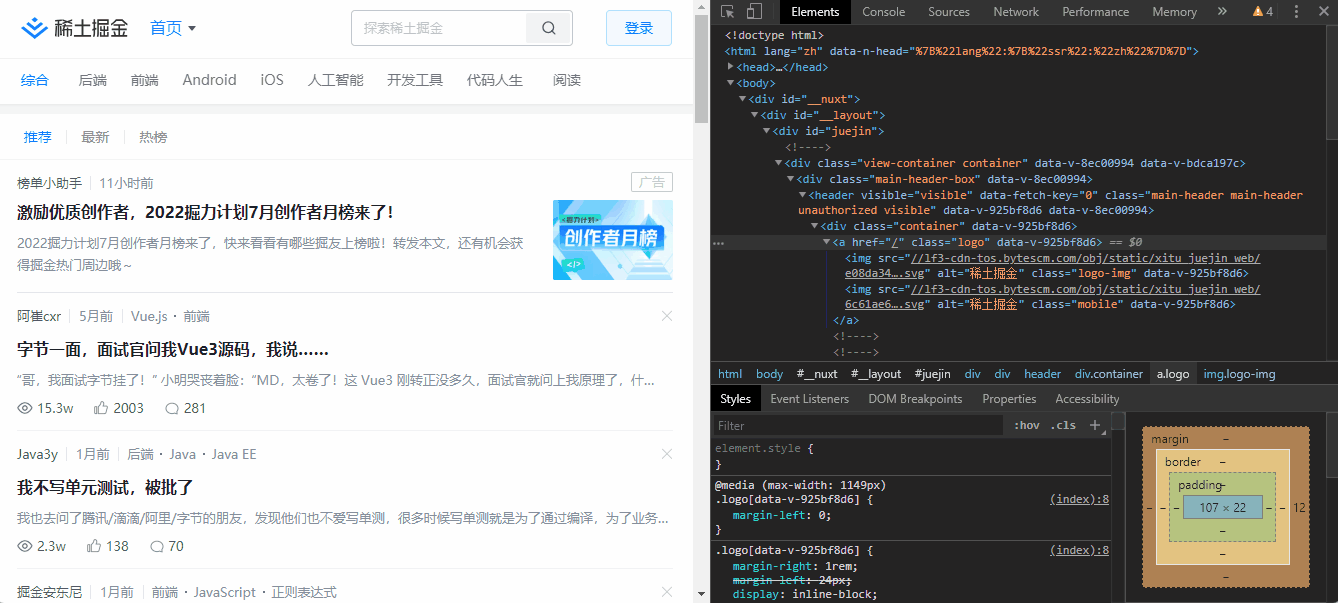Open the 首页 dropdown menu
The width and height of the screenshot is (1338, 603).
coord(173,28)
